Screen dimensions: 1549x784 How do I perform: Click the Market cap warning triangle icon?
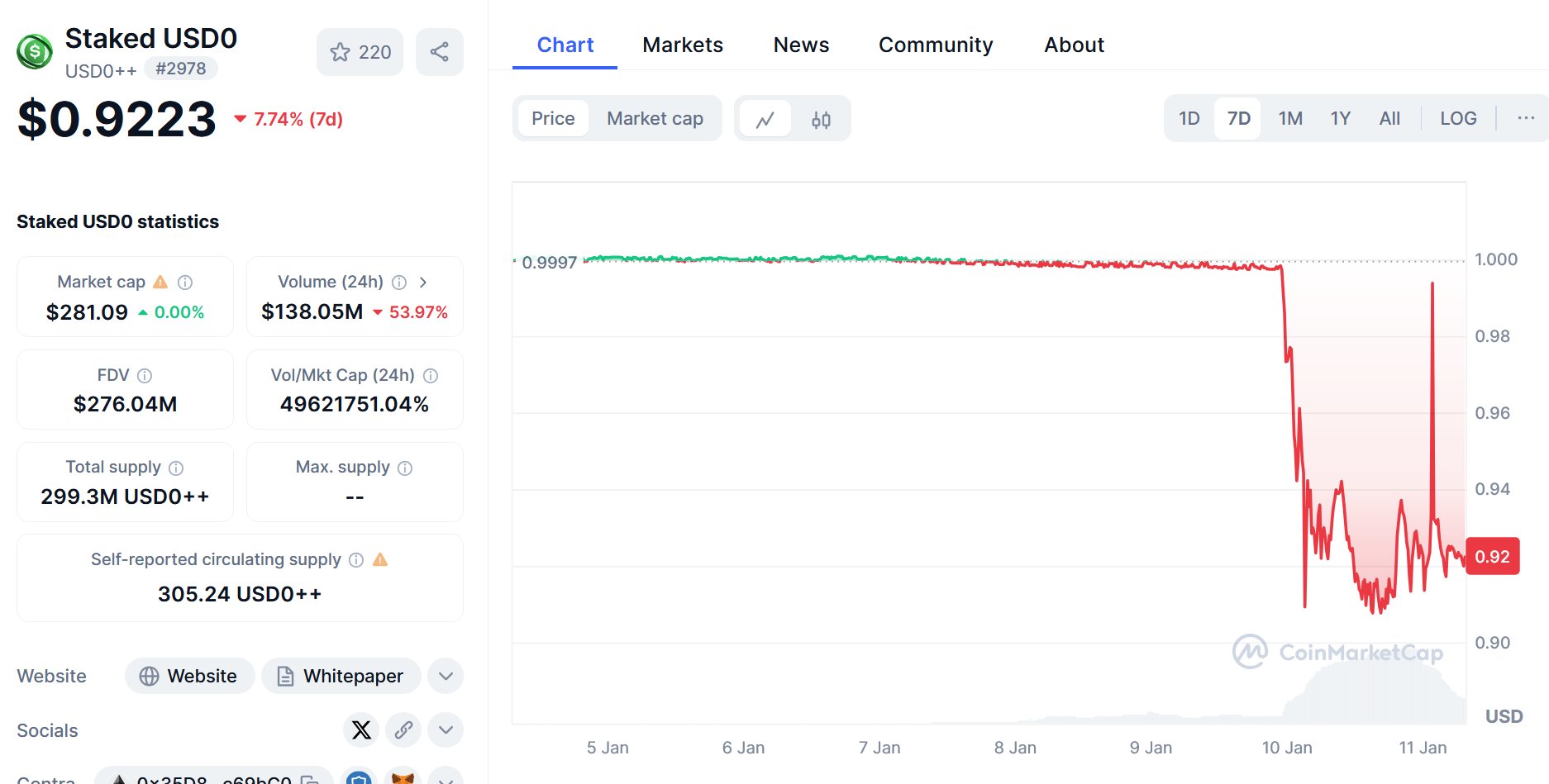[160, 282]
